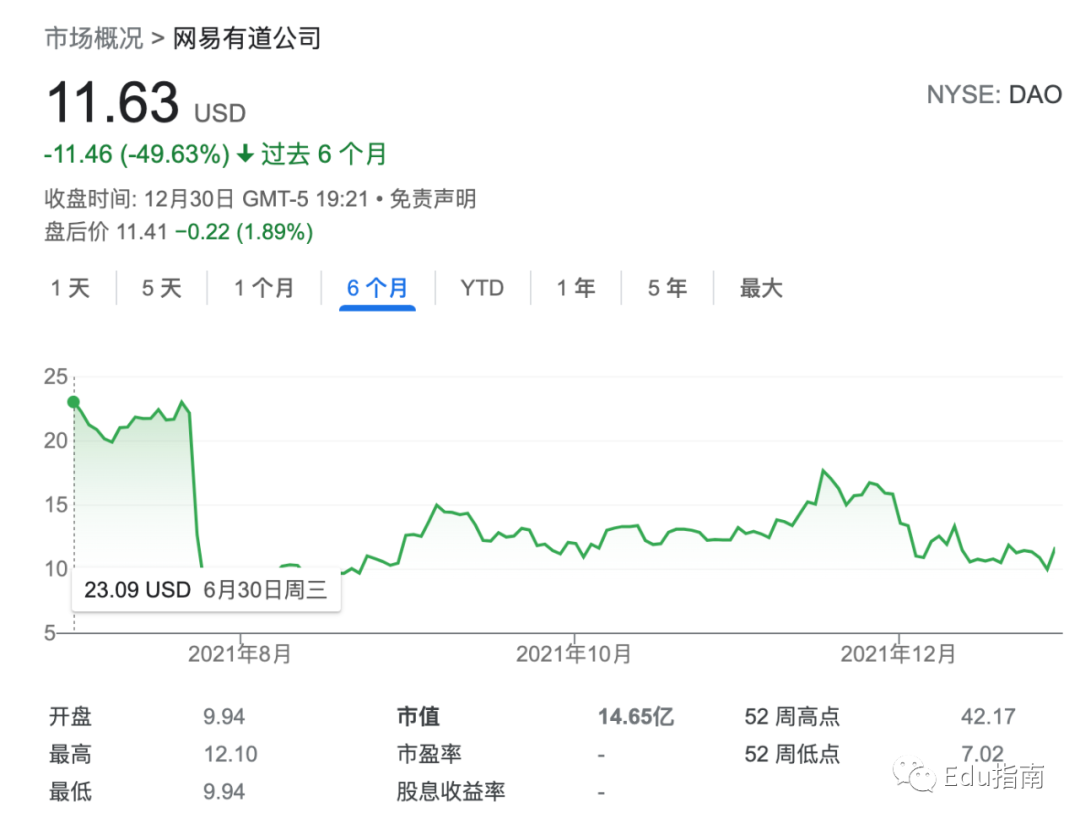This screenshot has height=824, width=1080.
Task: Click the 市盈率 label
Action: [429, 754]
